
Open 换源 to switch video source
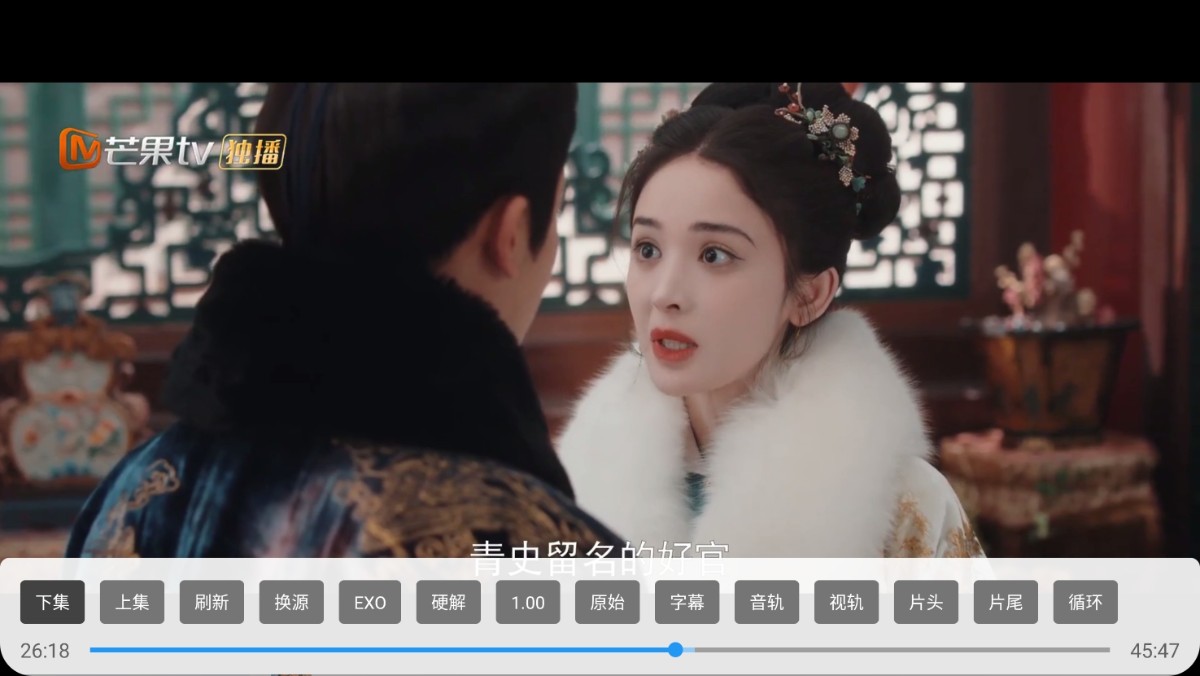tap(291, 602)
